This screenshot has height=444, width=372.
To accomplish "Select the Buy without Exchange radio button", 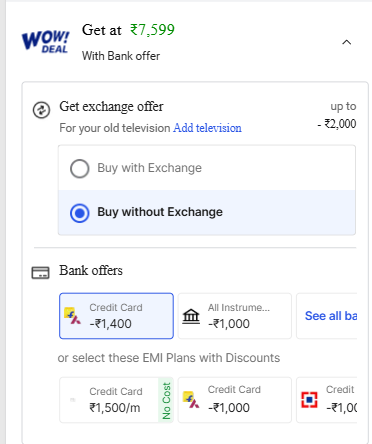I will [x=80, y=213].
